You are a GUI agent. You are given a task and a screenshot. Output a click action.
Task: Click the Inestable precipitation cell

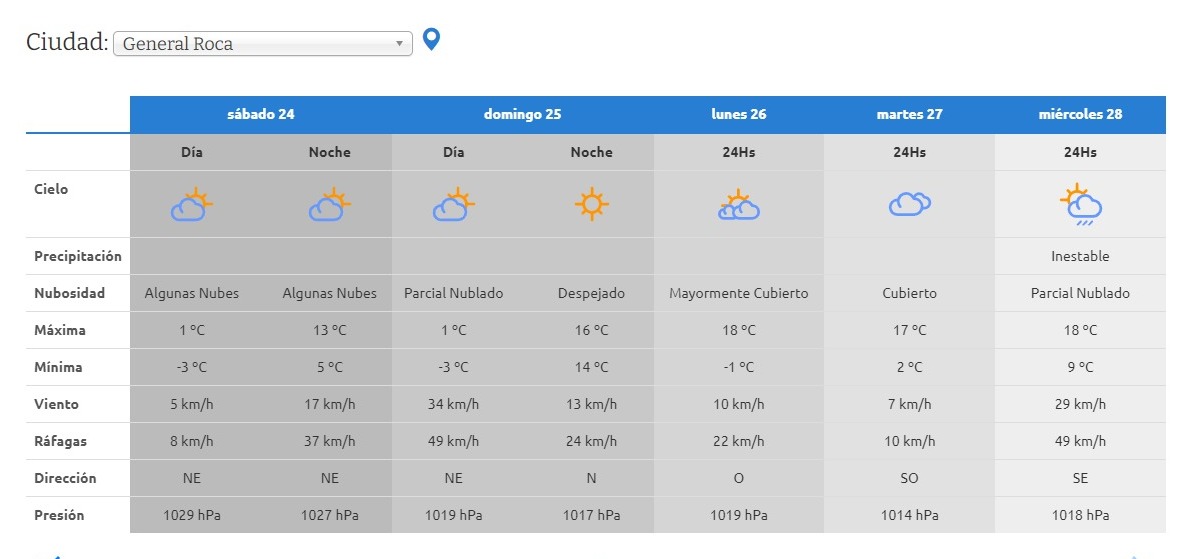(x=1080, y=256)
